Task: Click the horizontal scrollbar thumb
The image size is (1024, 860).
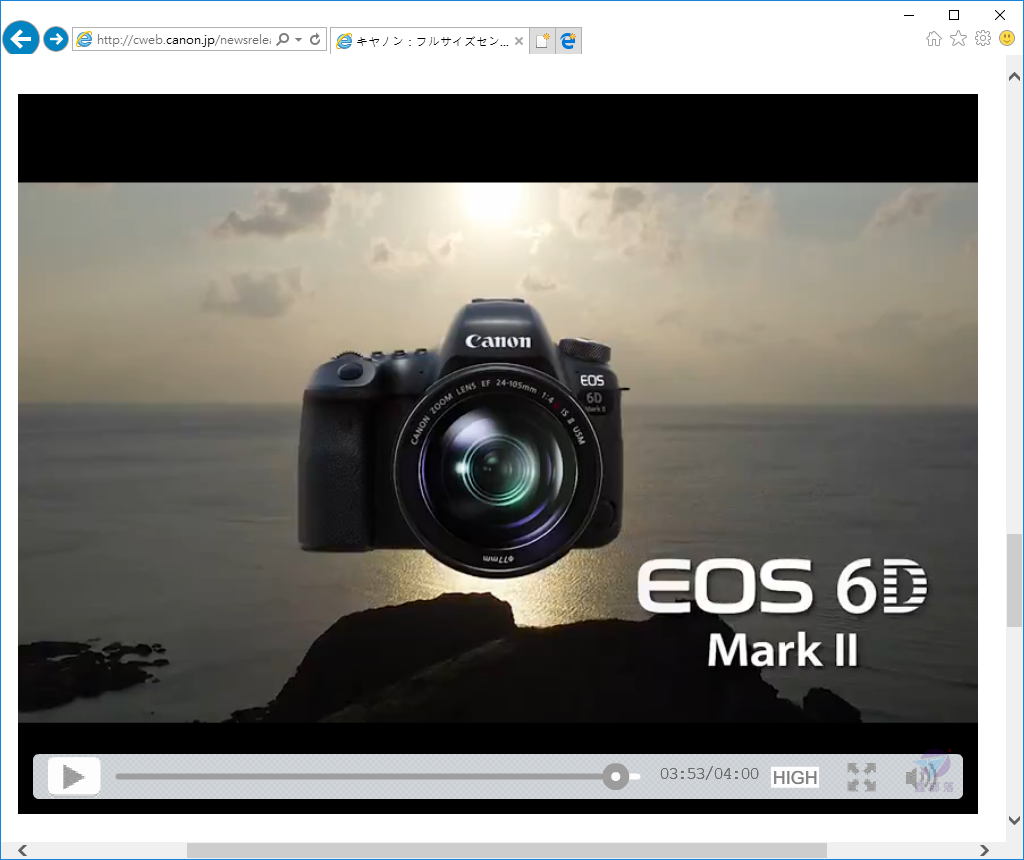Action: [x=507, y=850]
